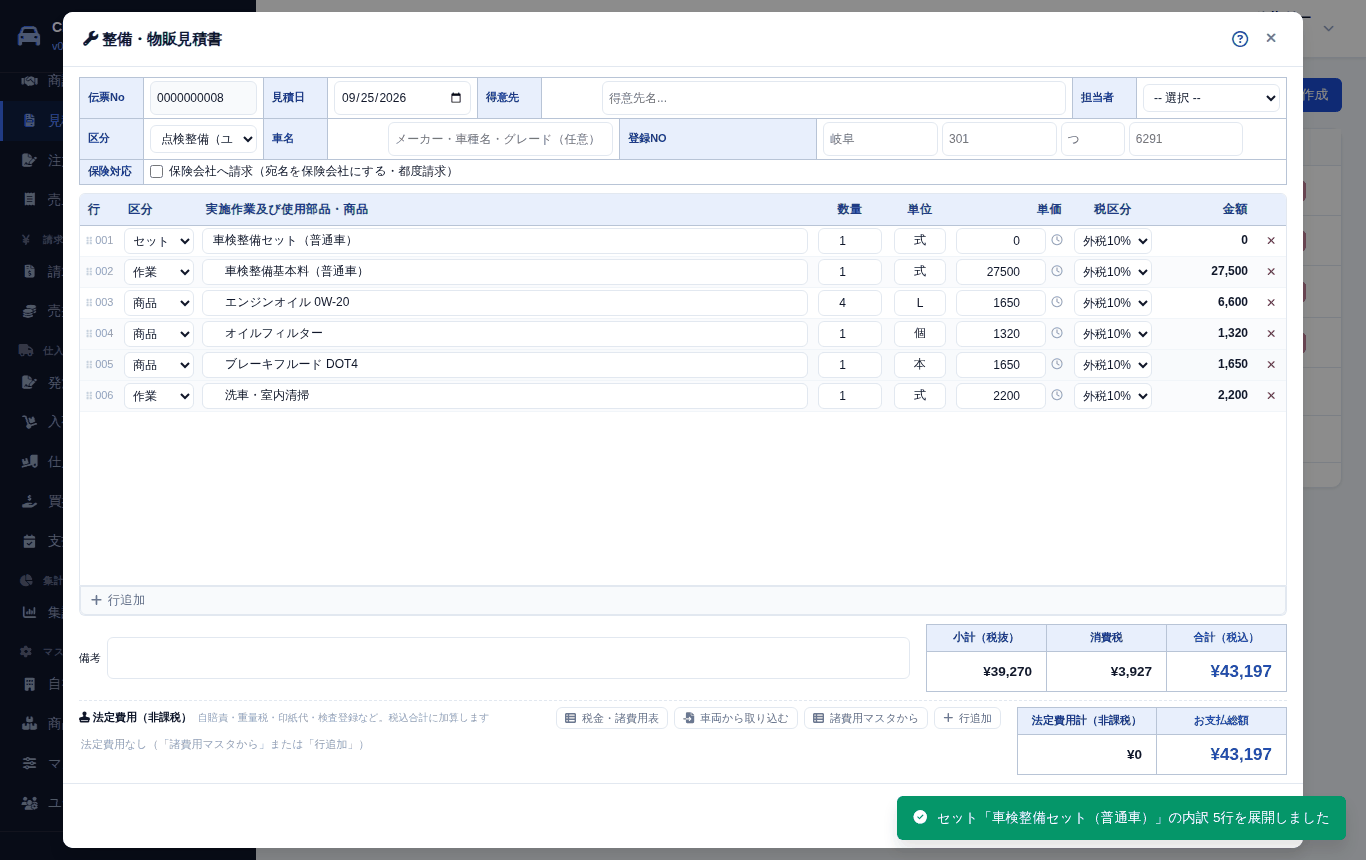Click the メーカー・車種名・グレード input

click(x=500, y=139)
